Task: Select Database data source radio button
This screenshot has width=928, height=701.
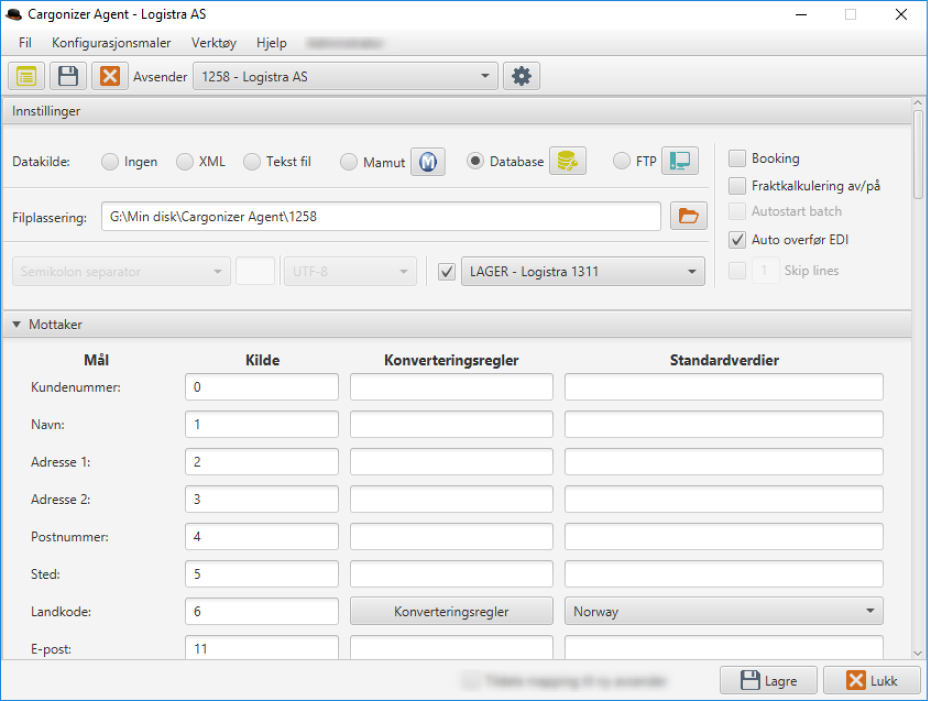Action: [475, 161]
